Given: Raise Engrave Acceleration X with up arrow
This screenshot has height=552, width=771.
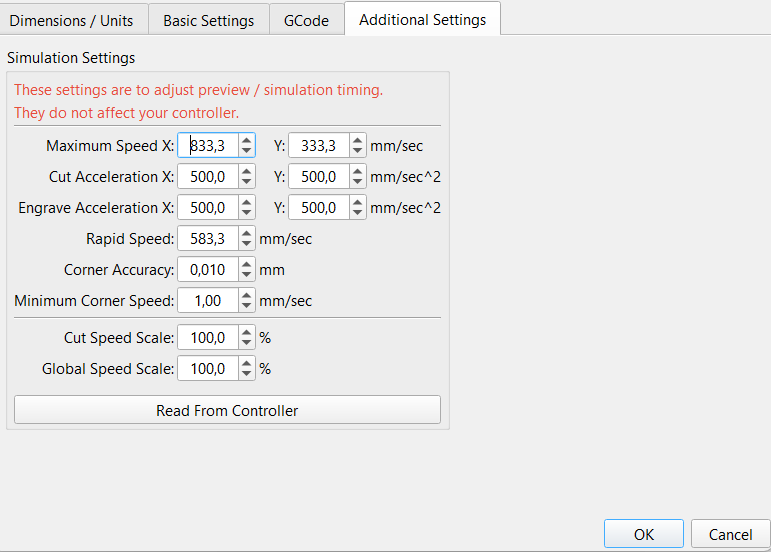Looking at the screenshot, I should point(247,203).
